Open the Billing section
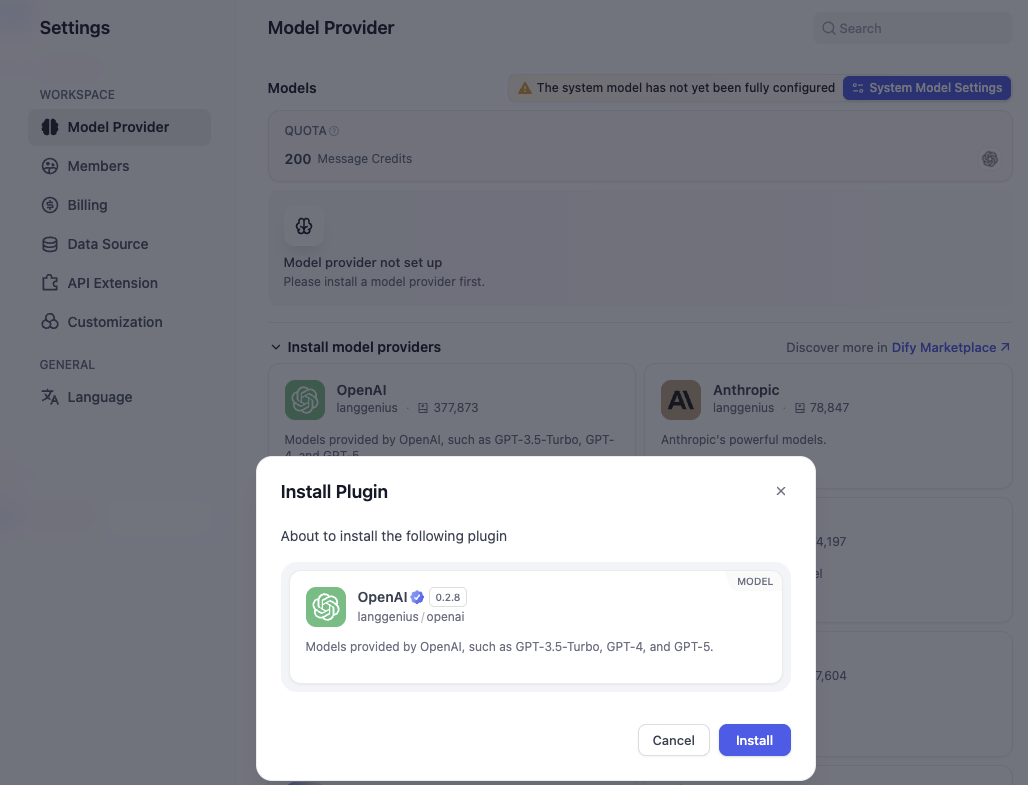The height and width of the screenshot is (785, 1028). [x=87, y=205]
